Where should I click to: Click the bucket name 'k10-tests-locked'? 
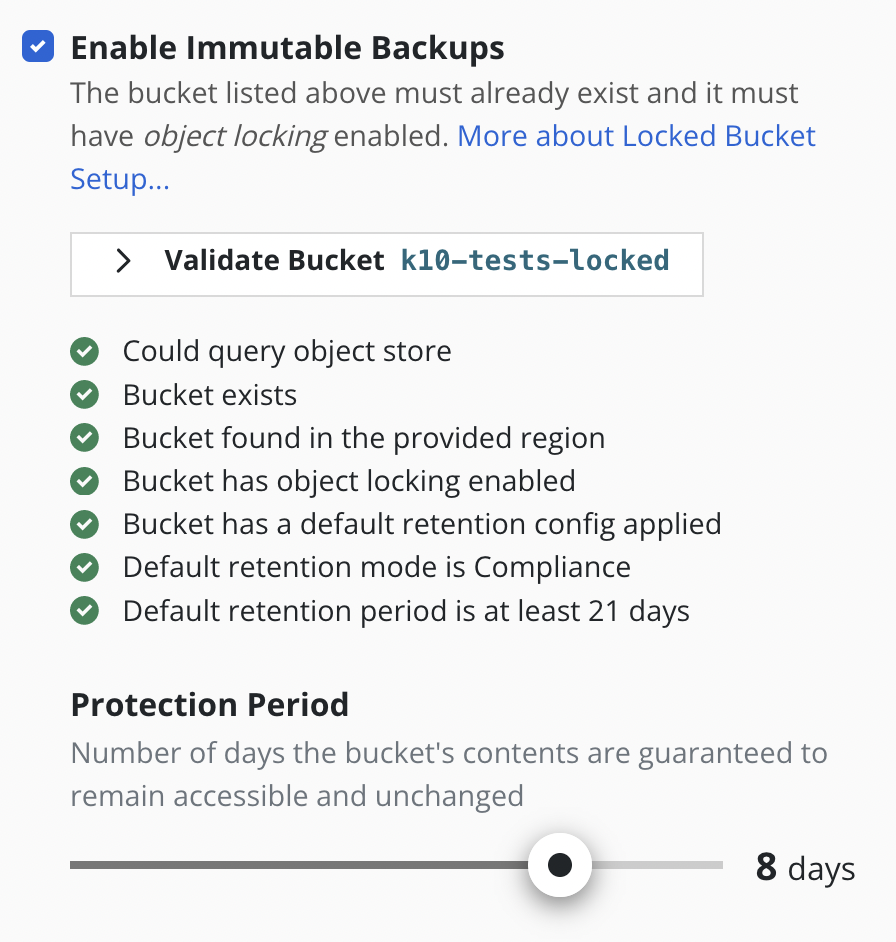pyautogui.click(x=535, y=262)
